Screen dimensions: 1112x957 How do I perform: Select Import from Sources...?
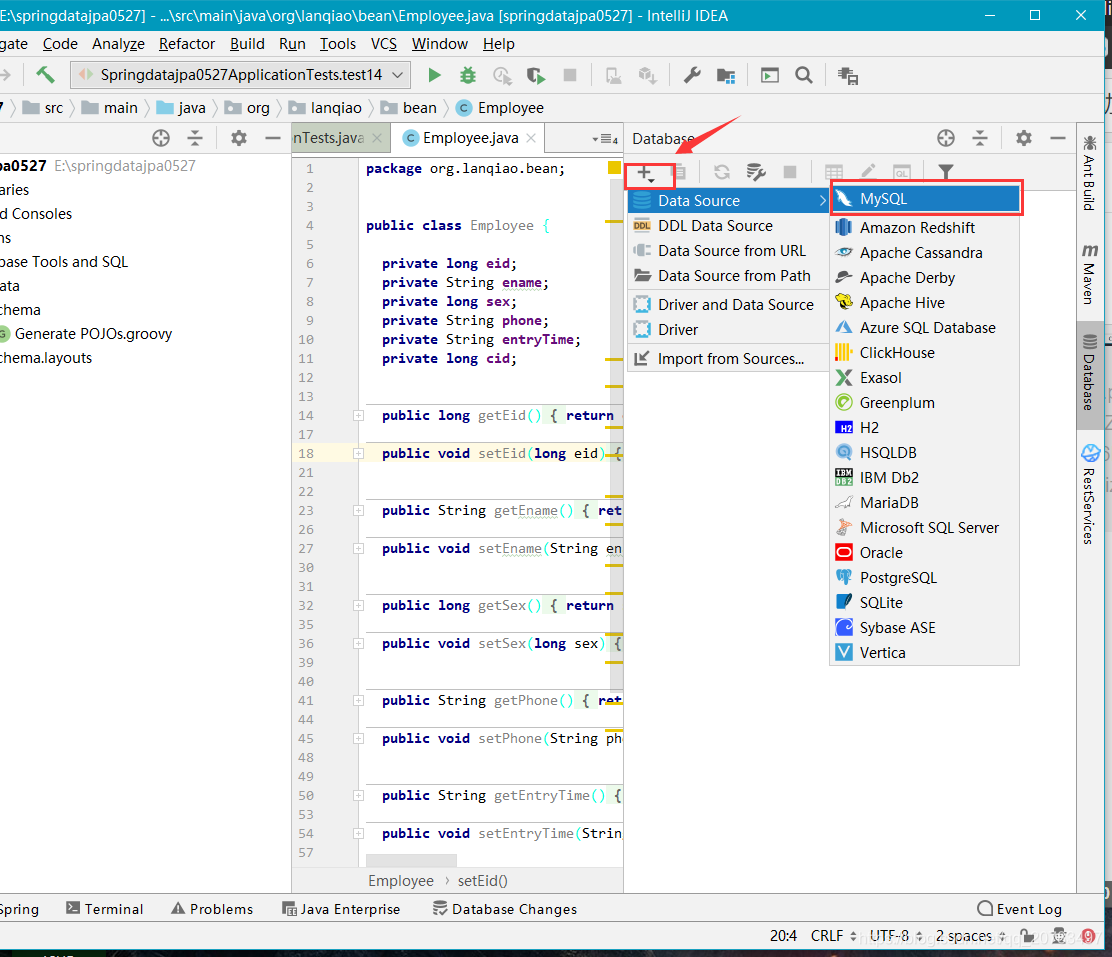click(729, 358)
